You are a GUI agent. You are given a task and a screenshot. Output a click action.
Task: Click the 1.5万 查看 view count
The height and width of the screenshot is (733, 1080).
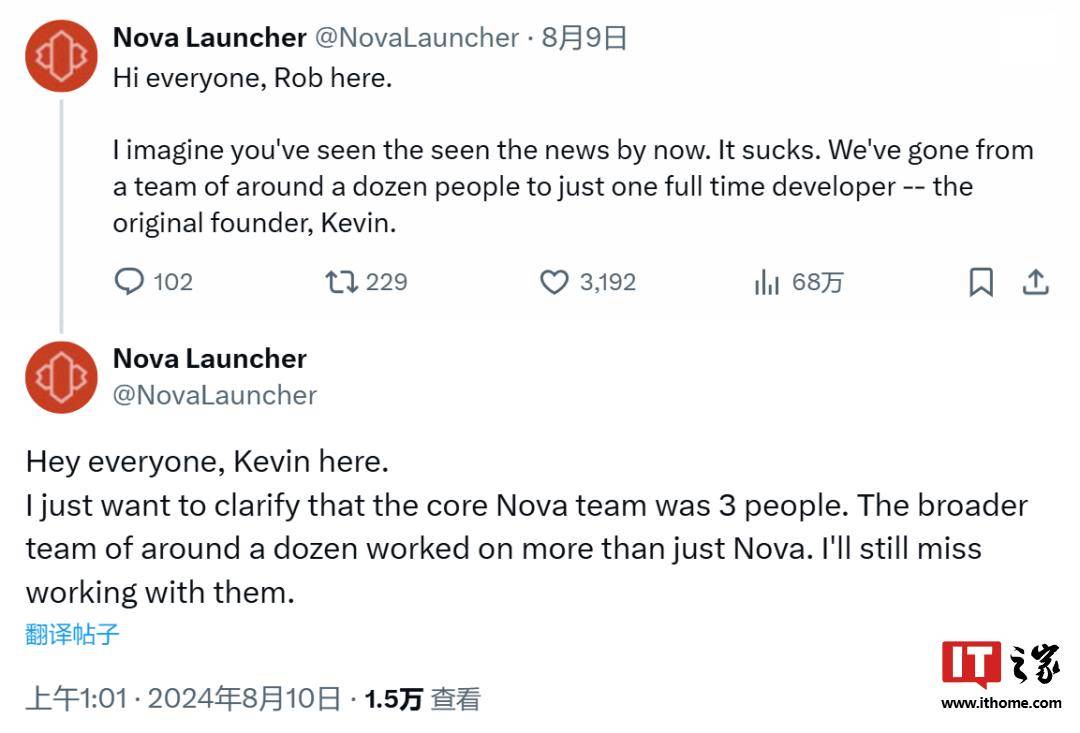click(422, 698)
